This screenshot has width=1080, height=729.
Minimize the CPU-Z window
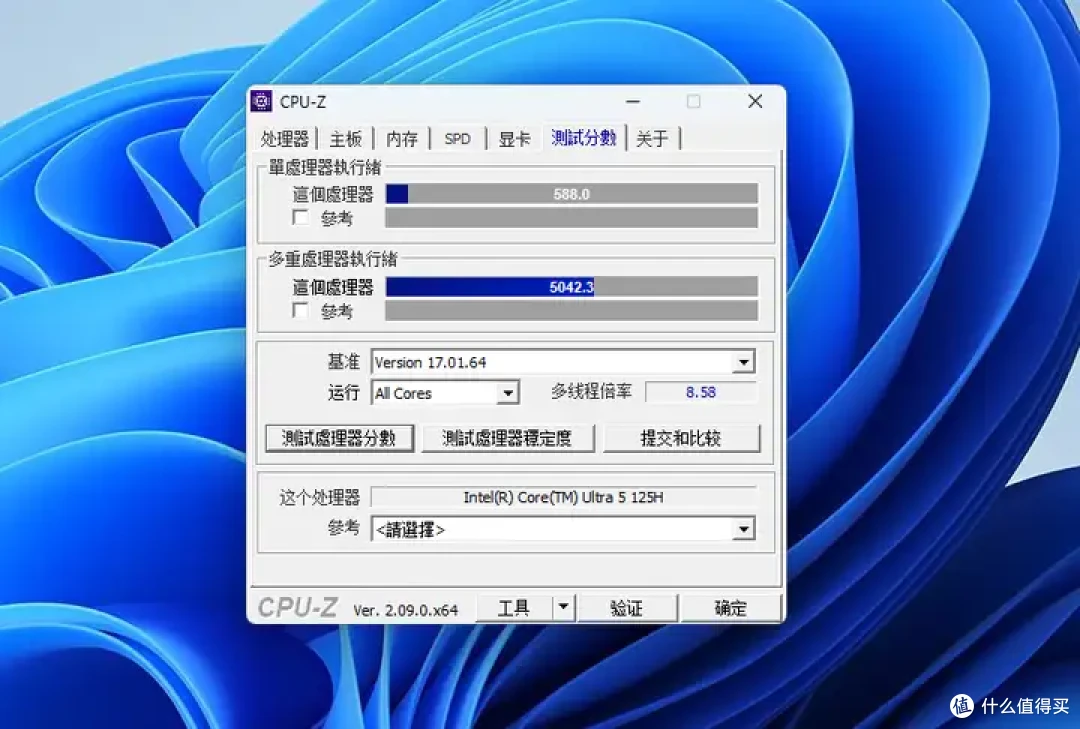633,101
